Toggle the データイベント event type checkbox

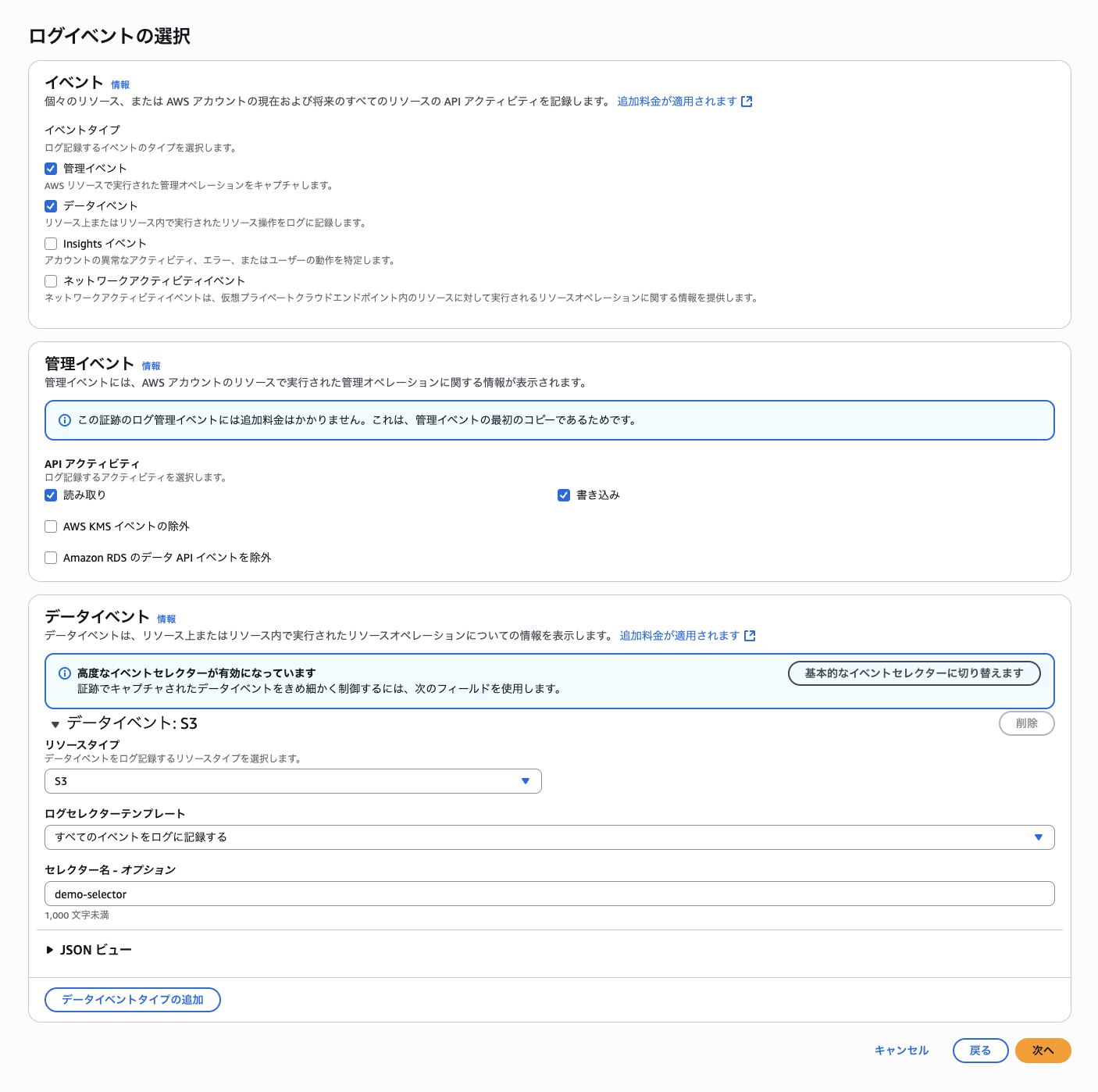coord(51,206)
